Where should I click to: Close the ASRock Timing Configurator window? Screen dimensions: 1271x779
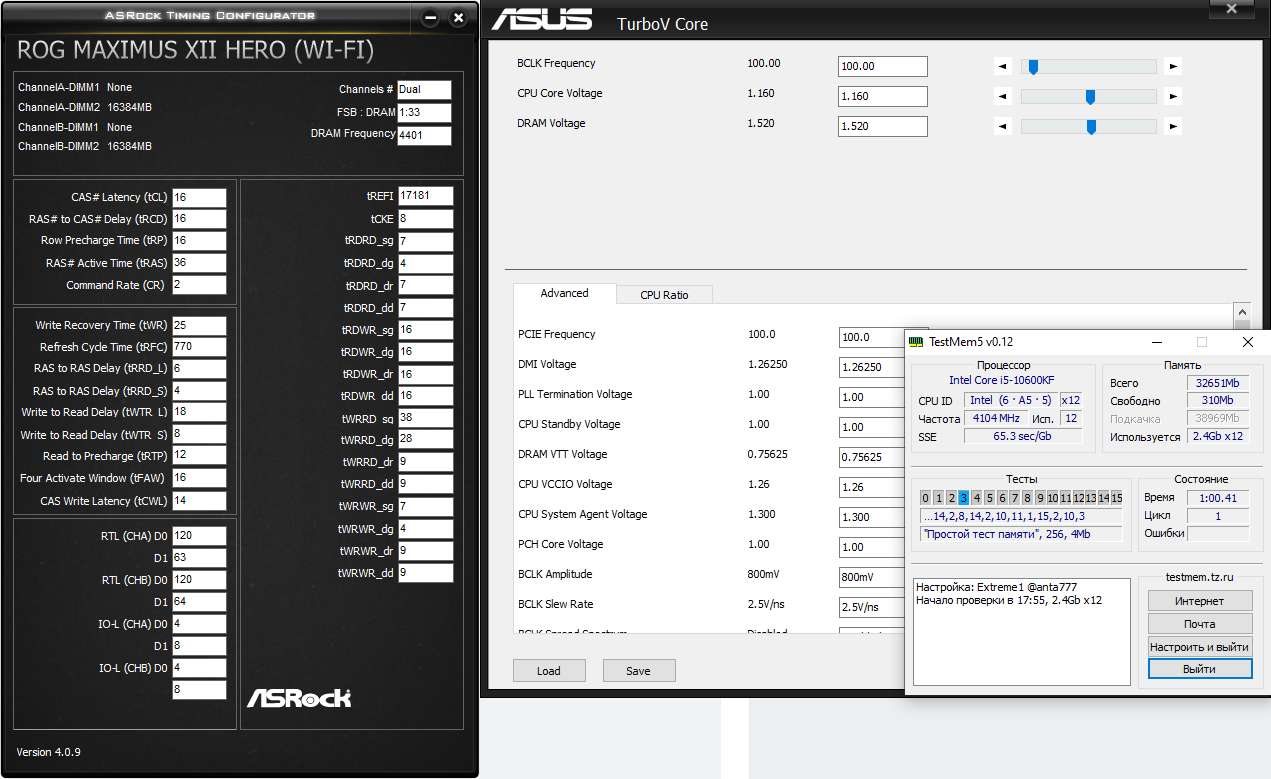coord(458,18)
